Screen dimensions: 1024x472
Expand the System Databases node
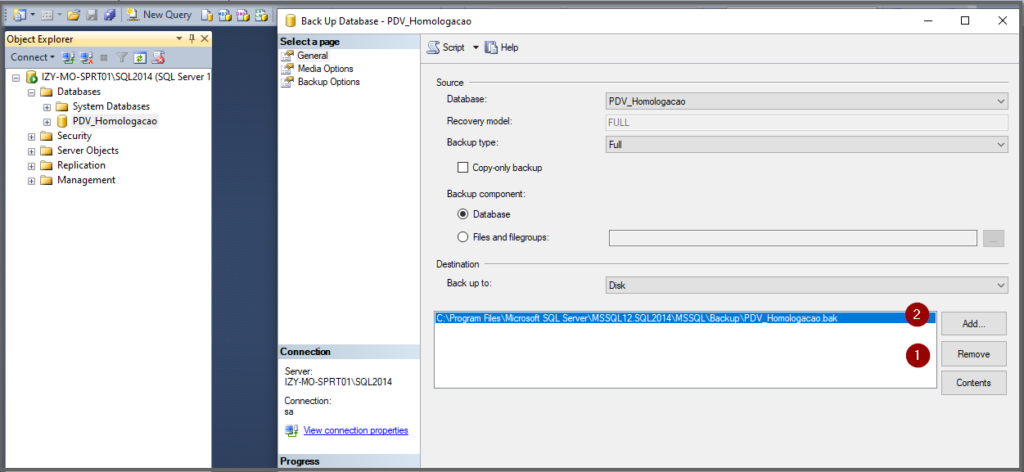point(46,106)
